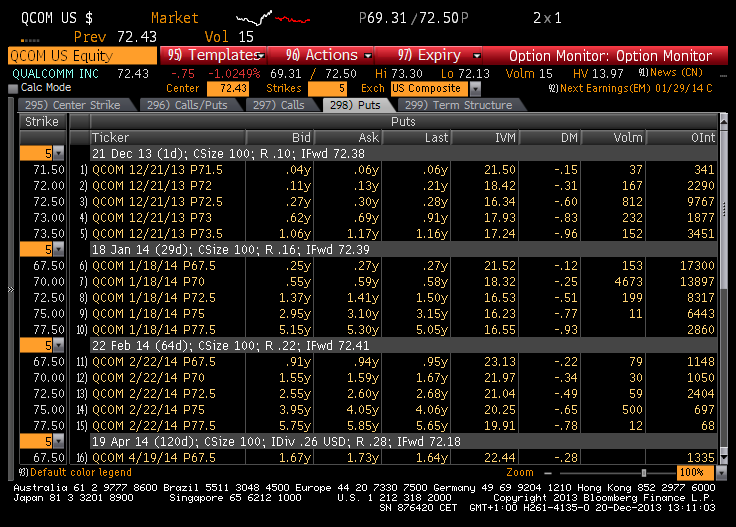
Task: Open QCOM 1/18/14 P72.5 ticker
Action: click(154, 298)
